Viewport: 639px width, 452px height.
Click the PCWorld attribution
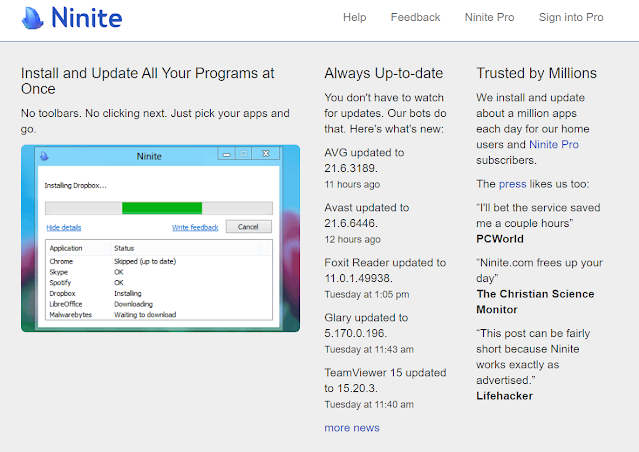(x=500, y=239)
